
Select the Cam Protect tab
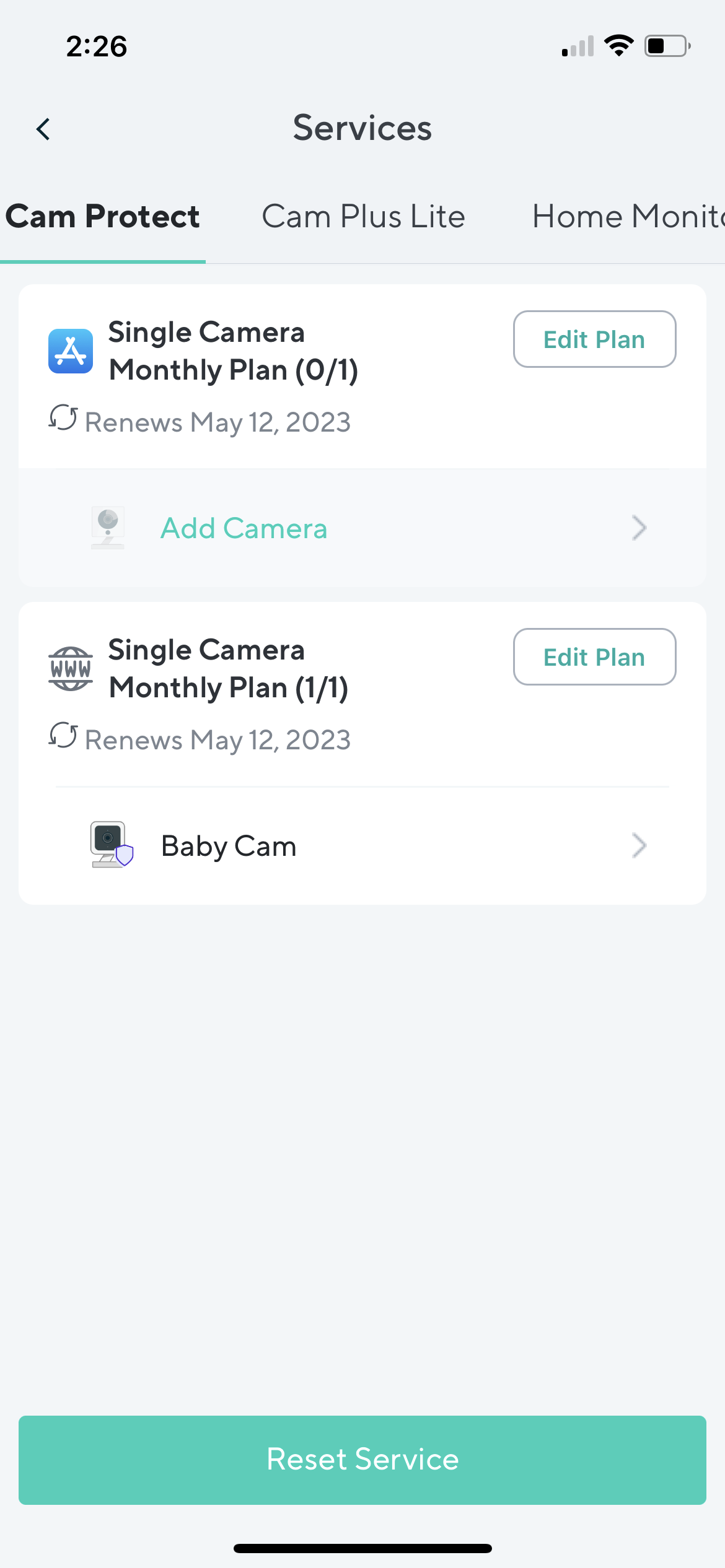[x=103, y=217]
